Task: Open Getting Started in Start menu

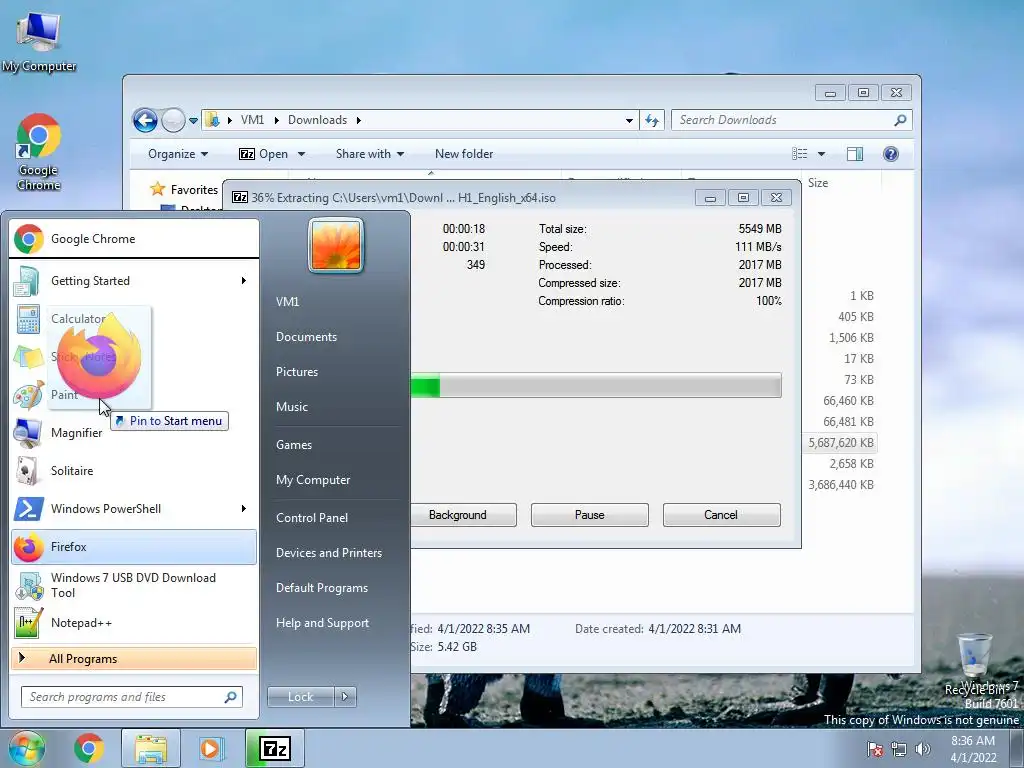Action: (x=134, y=281)
